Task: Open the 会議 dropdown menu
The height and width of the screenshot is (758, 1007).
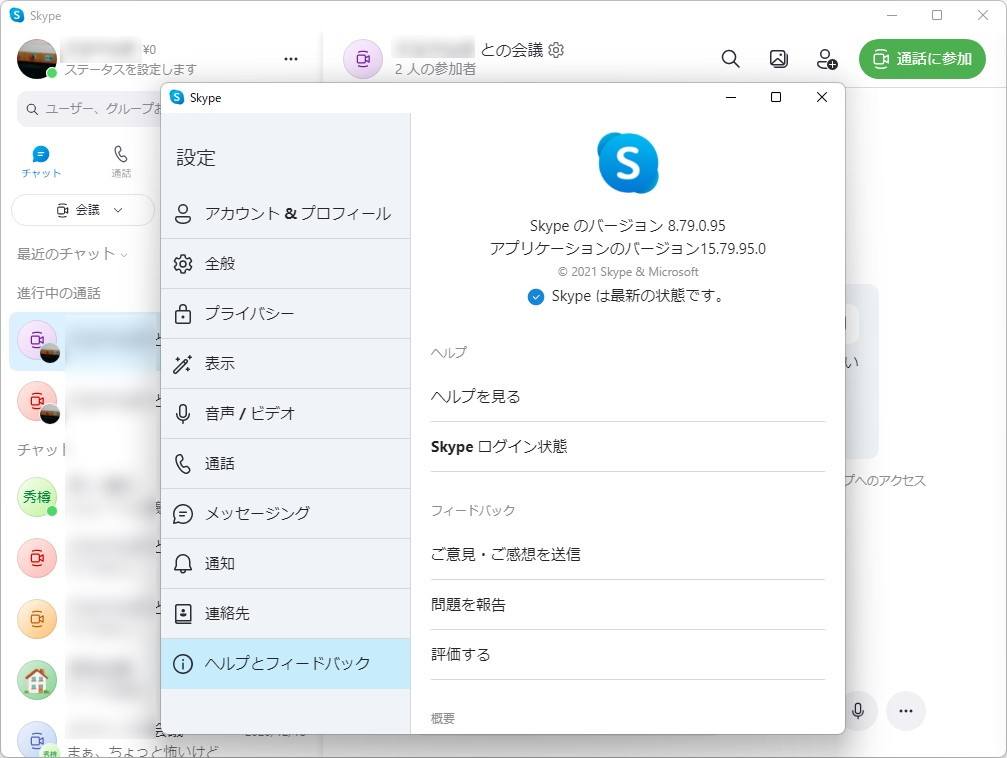Action: [x=83, y=210]
